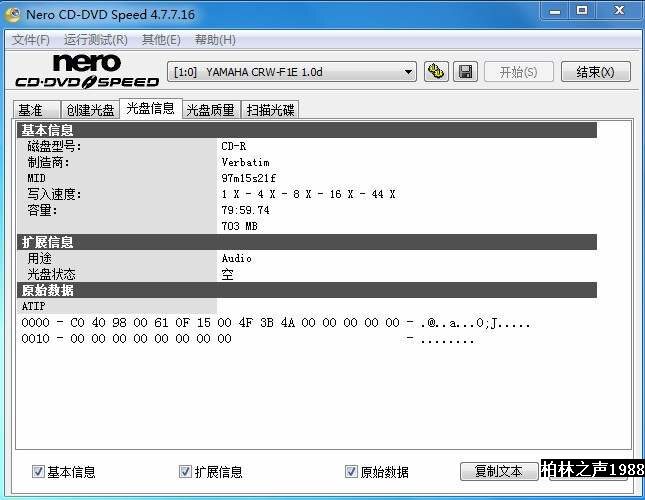
Task: Click the usage value Audio
Action: pyautogui.click(x=237, y=258)
